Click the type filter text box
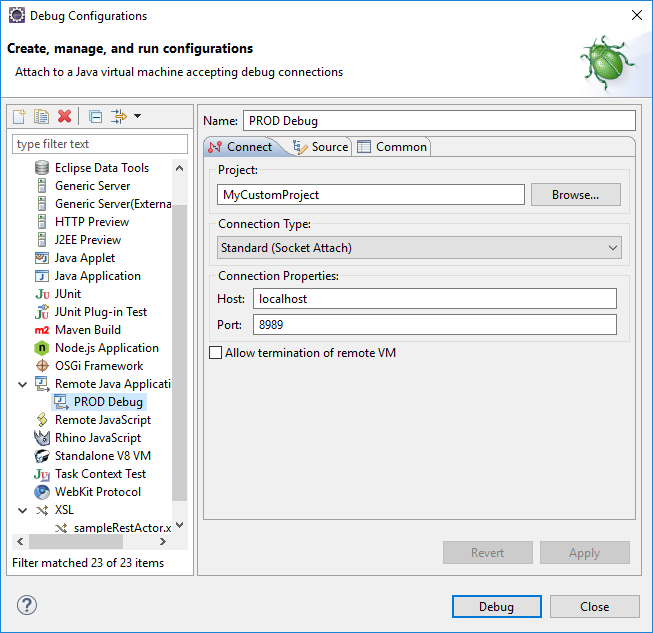653x633 pixels. (x=100, y=144)
